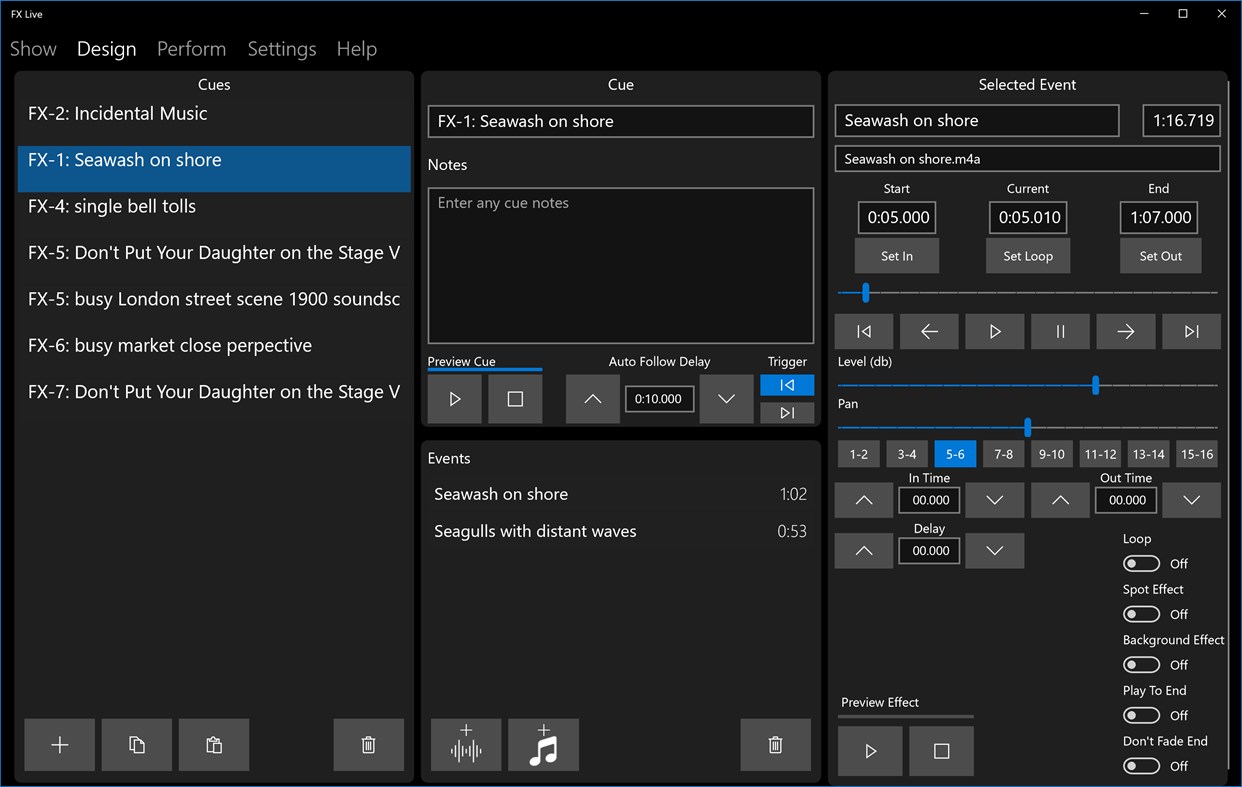Click the skip-to-end transport icon
Image resolution: width=1242 pixels, height=787 pixels.
(1191, 331)
